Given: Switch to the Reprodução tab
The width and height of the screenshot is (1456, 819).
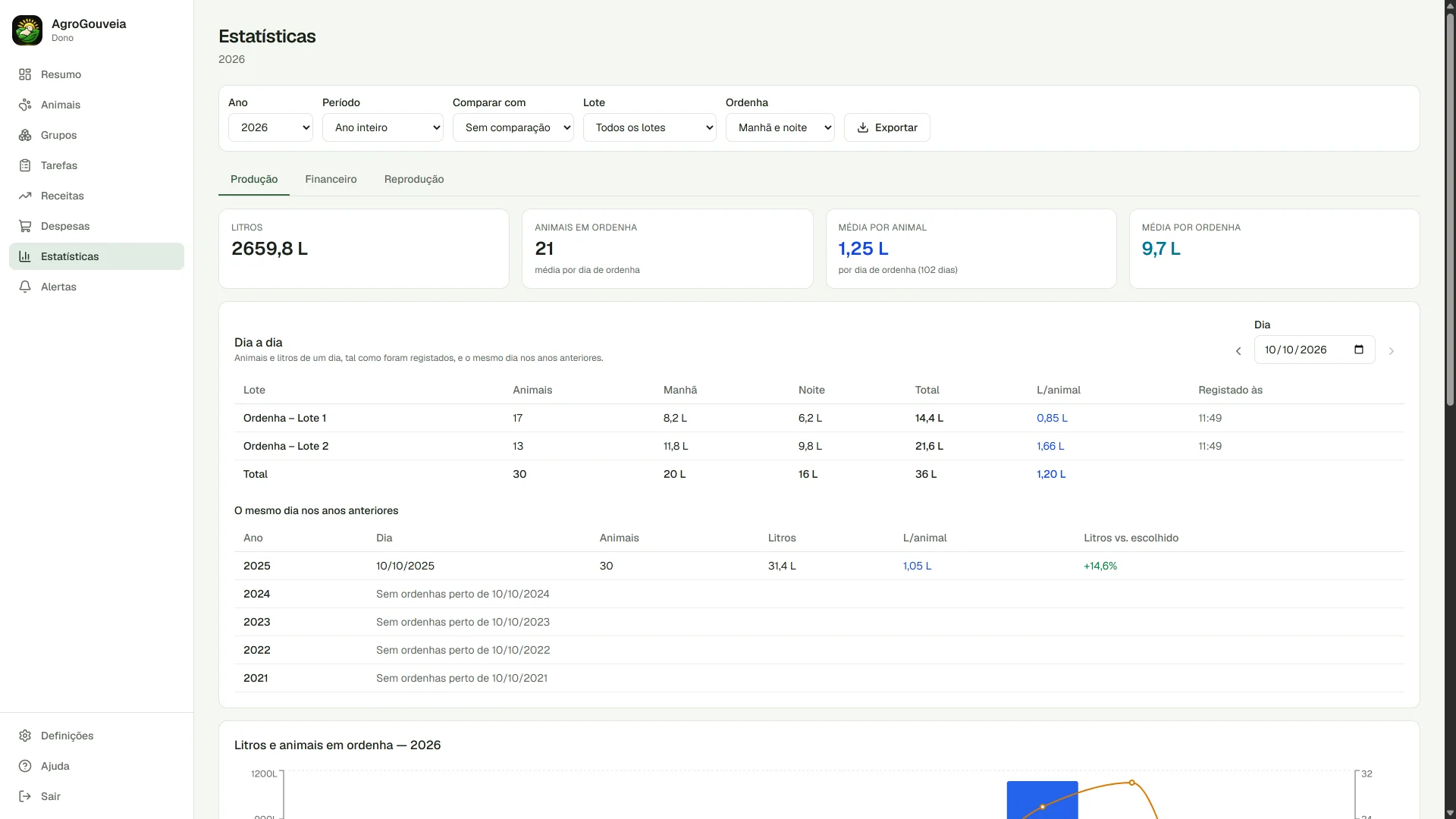Looking at the screenshot, I should [414, 179].
